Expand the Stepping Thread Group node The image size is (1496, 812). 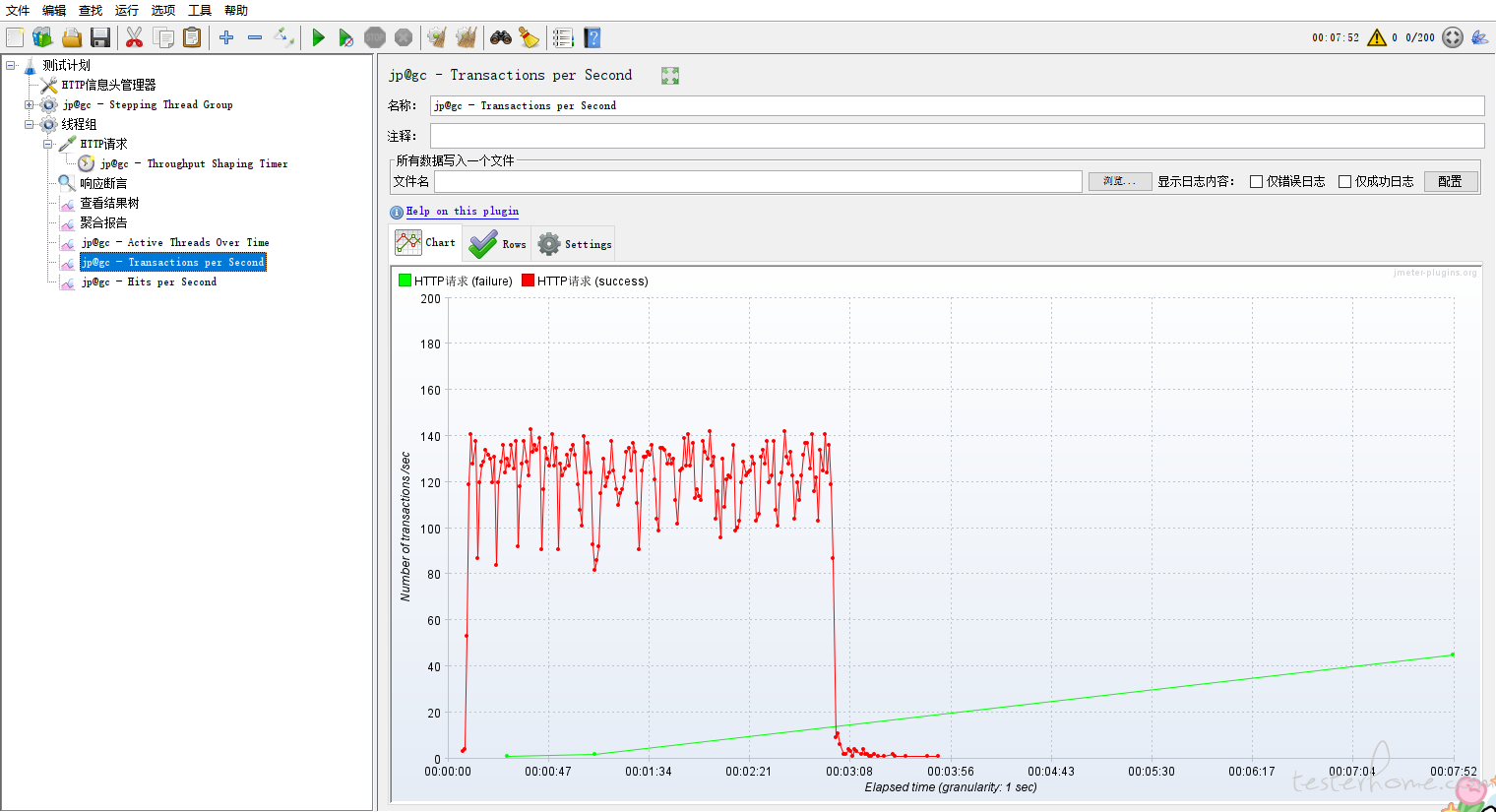[29, 104]
